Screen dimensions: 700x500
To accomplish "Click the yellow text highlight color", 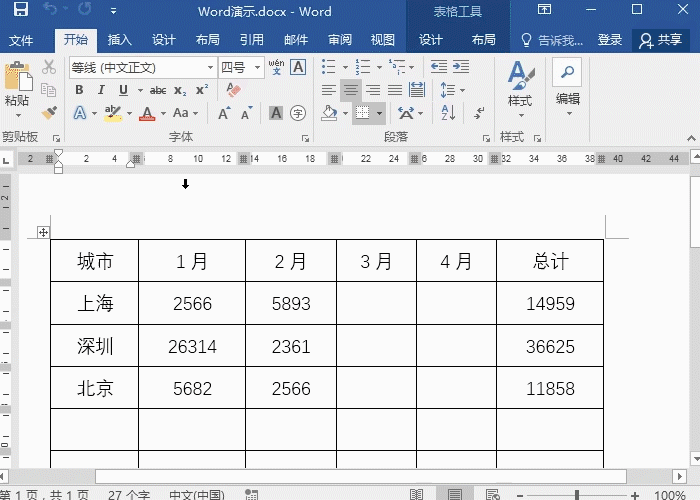I will tap(112, 113).
